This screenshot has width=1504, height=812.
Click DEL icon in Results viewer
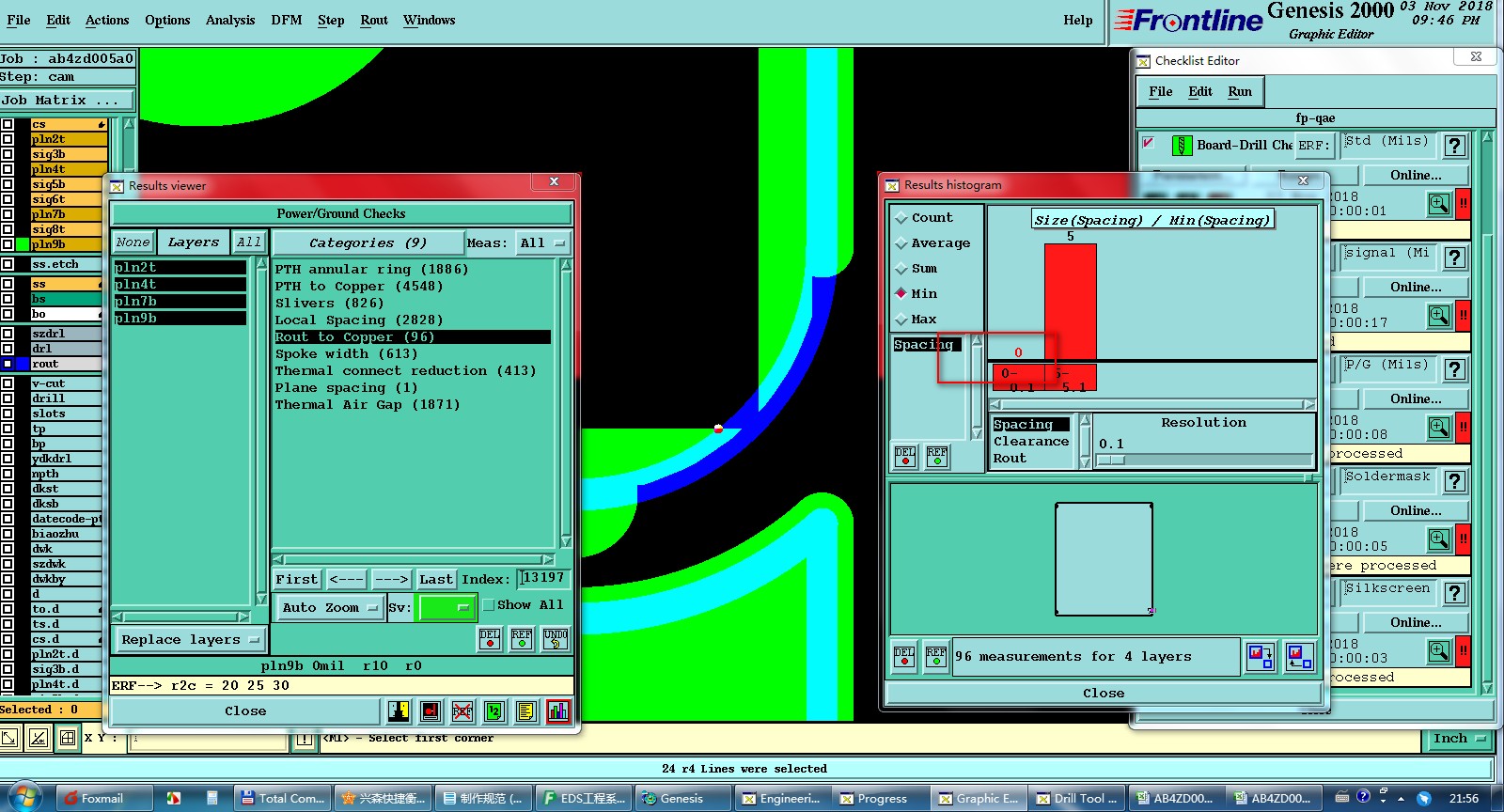[x=490, y=639]
